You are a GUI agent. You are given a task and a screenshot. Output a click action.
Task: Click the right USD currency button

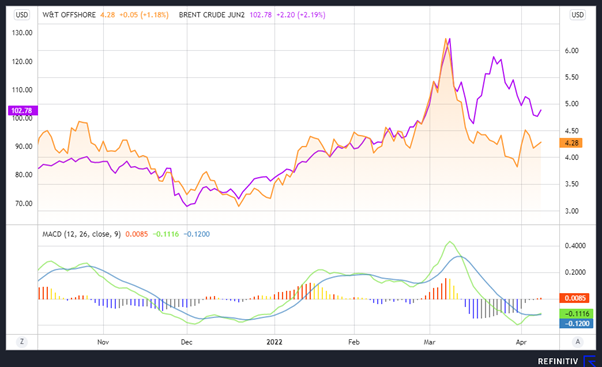(577, 15)
